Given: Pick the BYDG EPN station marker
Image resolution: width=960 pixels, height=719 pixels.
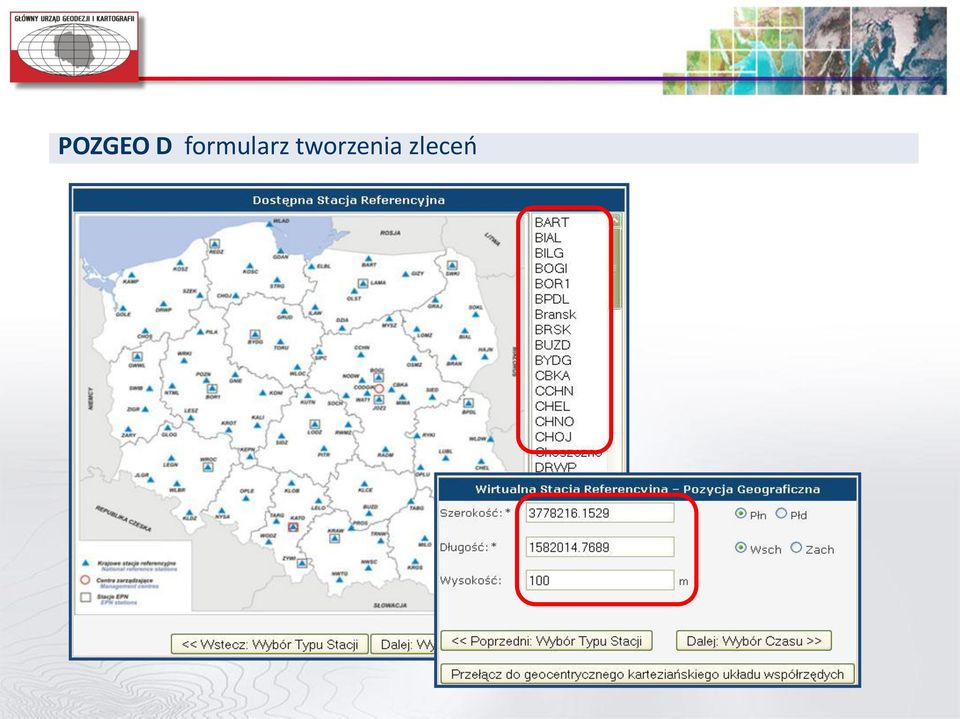Looking at the screenshot, I should [255, 334].
